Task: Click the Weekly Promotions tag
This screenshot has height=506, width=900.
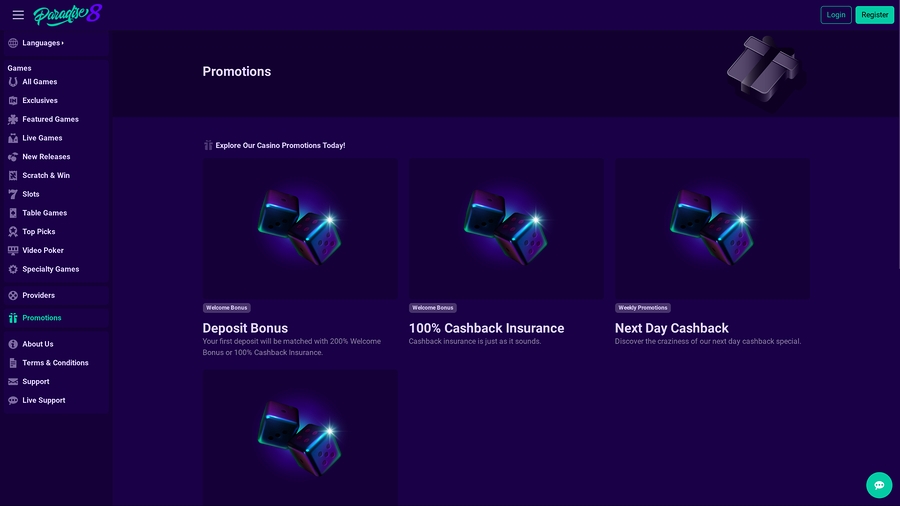Action: click(x=642, y=308)
